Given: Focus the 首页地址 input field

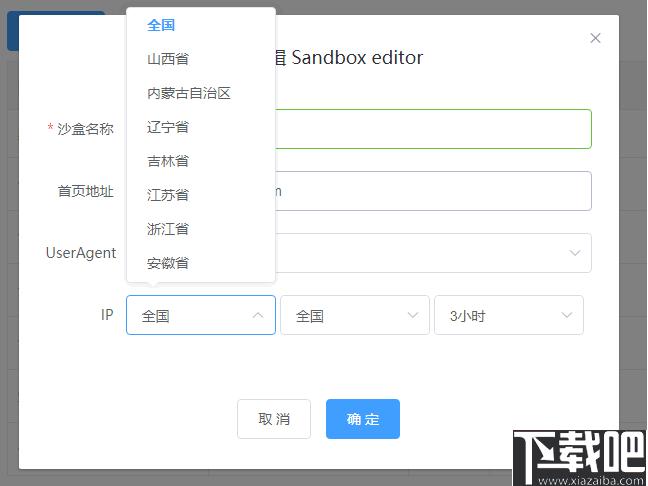Looking at the screenshot, I should pos(433,191).
